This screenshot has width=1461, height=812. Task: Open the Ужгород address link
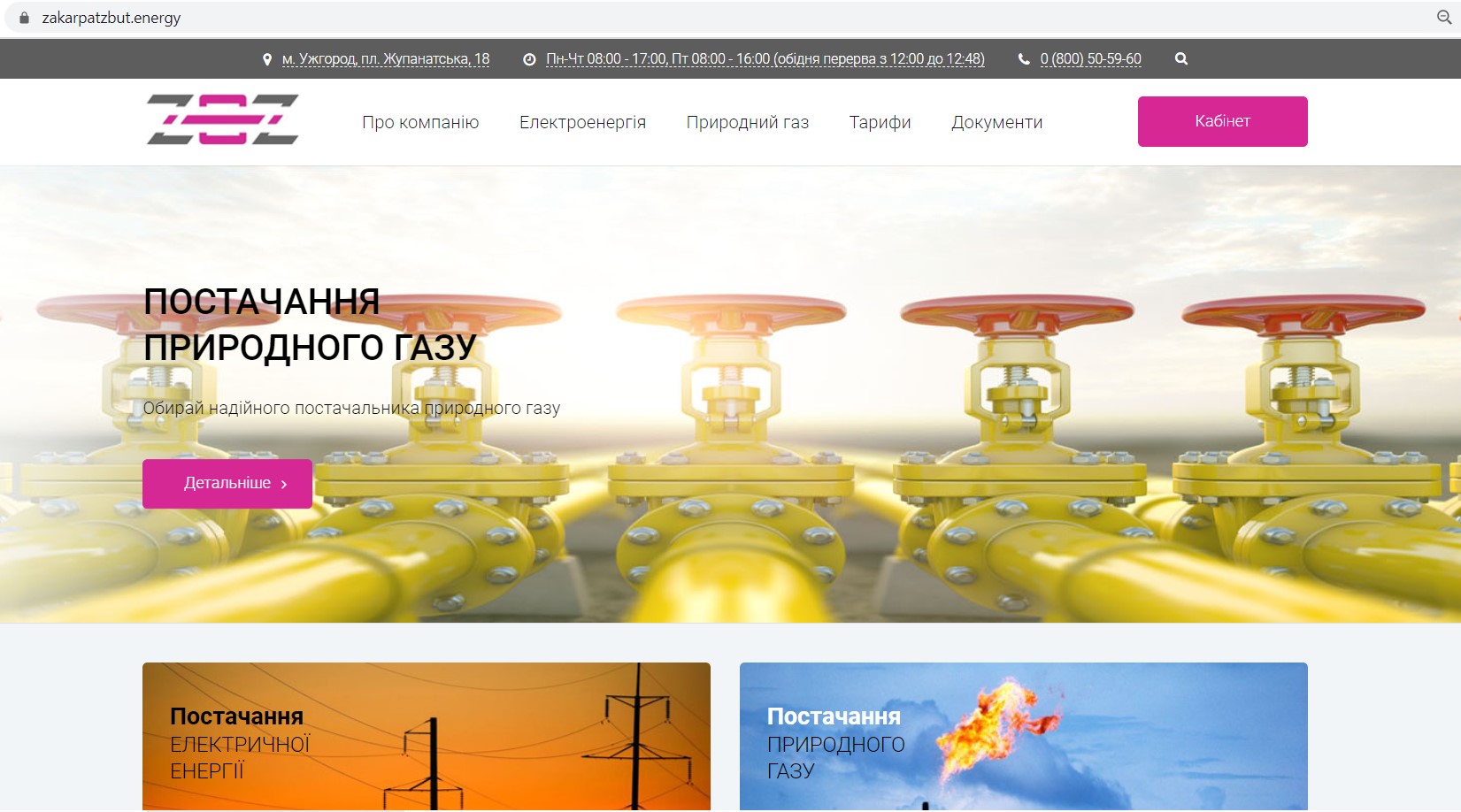[385, 59]
